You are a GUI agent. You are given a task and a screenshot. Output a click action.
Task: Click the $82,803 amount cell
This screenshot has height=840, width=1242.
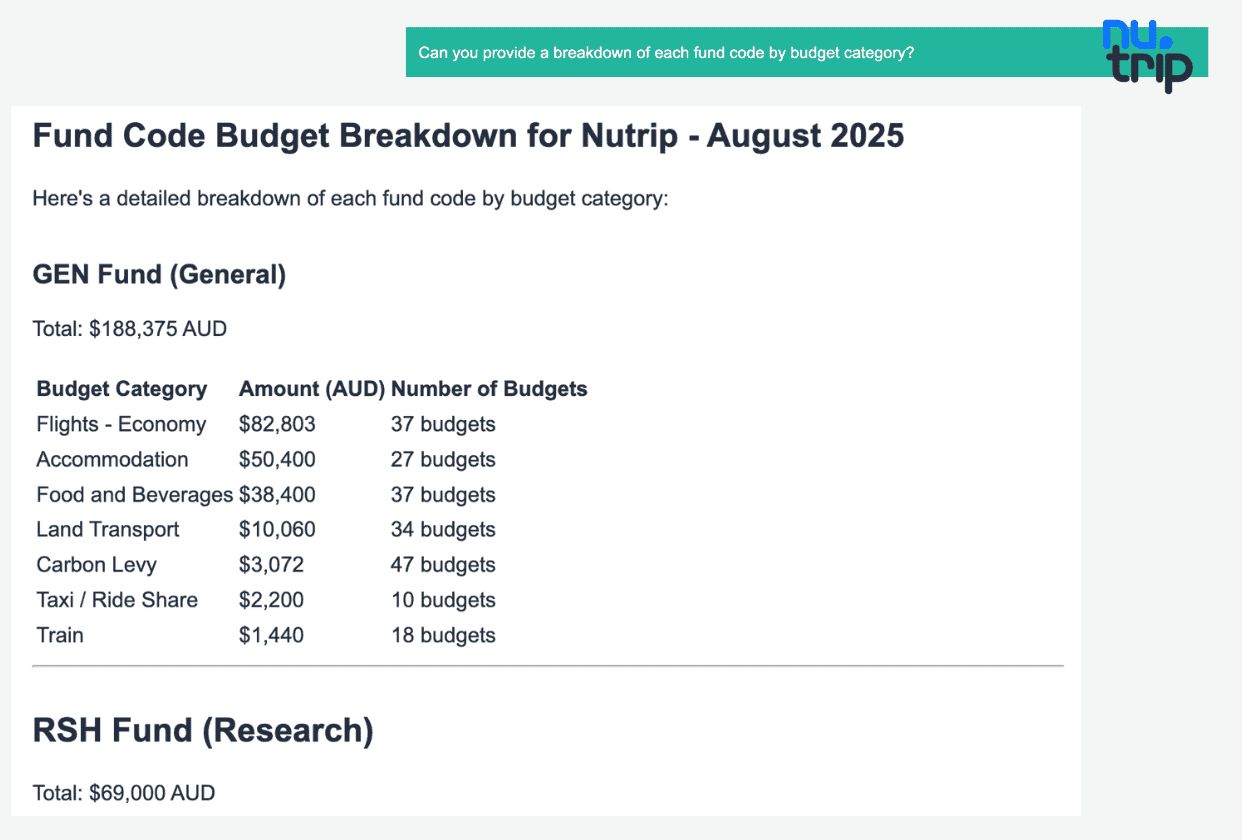coord(277,424)
